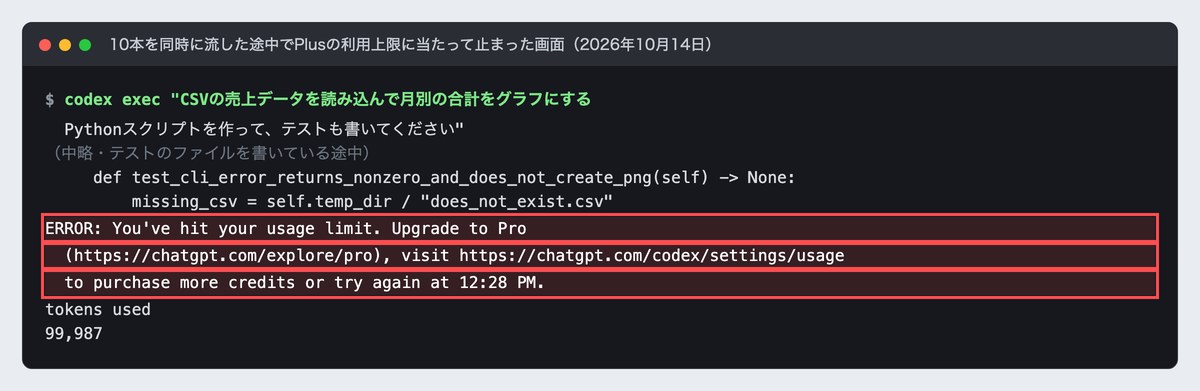Click the green maximize dot in title bar
Image resolution: width=1200 pixels, height=391 pixels.
85,45
